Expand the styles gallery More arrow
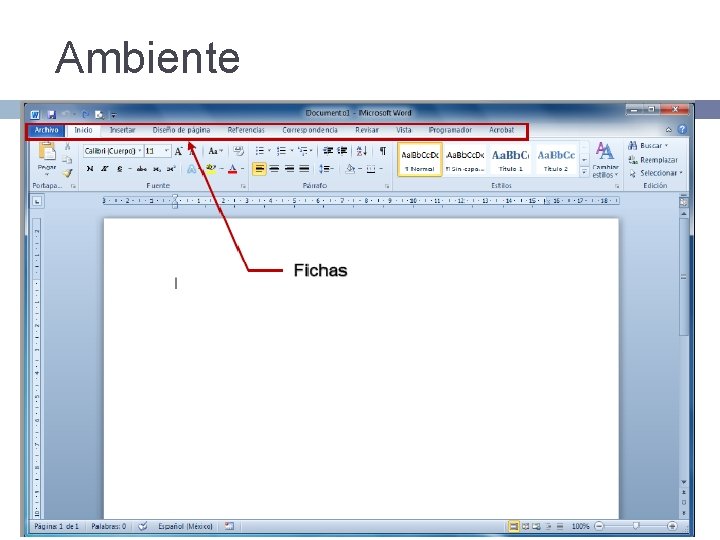Image resolution: width=720 pixels, height=540 pixels. pos(584,172)
